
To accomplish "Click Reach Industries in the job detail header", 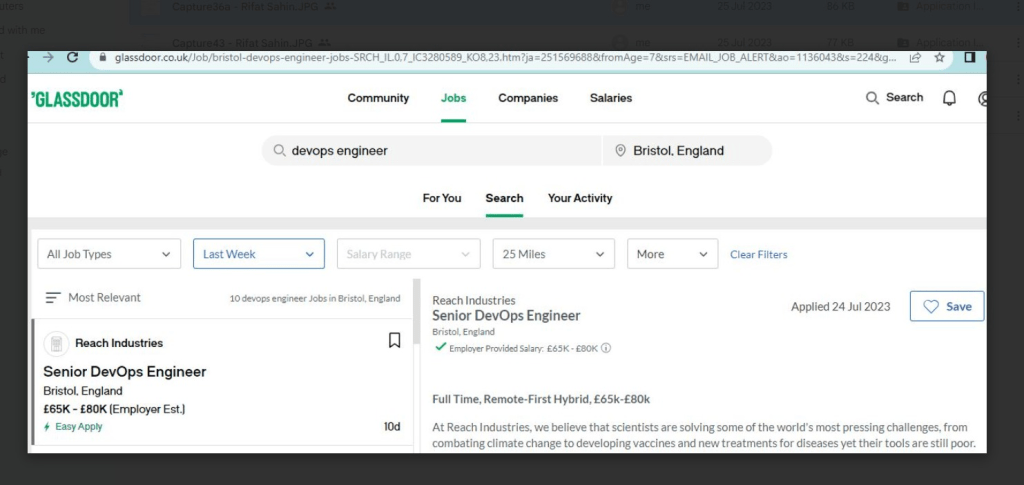I will pyautogui.click(x=473, y=300).
